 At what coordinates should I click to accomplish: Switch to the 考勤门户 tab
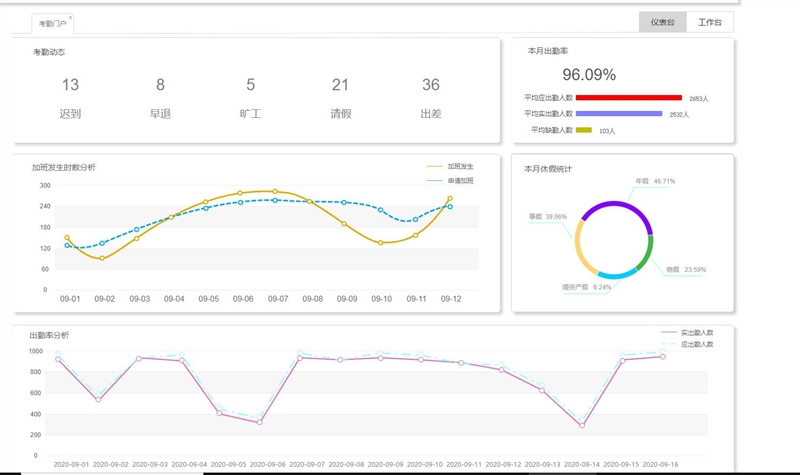click(x=50, y=23)
